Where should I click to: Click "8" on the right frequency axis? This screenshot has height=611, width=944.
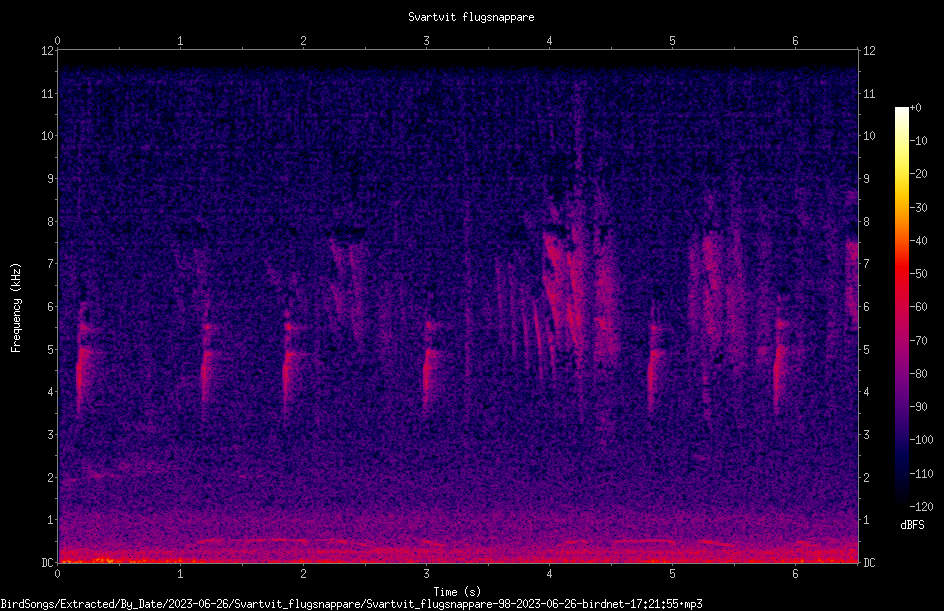point(866,222)
